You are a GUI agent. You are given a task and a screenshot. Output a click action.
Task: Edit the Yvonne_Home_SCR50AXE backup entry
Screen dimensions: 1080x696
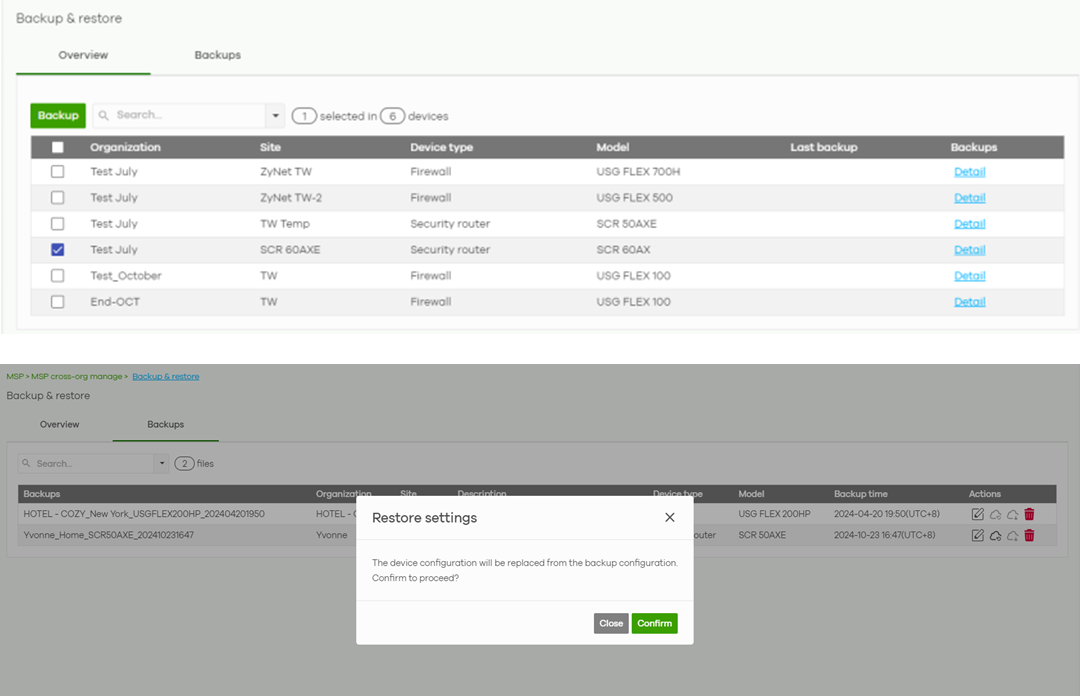977,535
